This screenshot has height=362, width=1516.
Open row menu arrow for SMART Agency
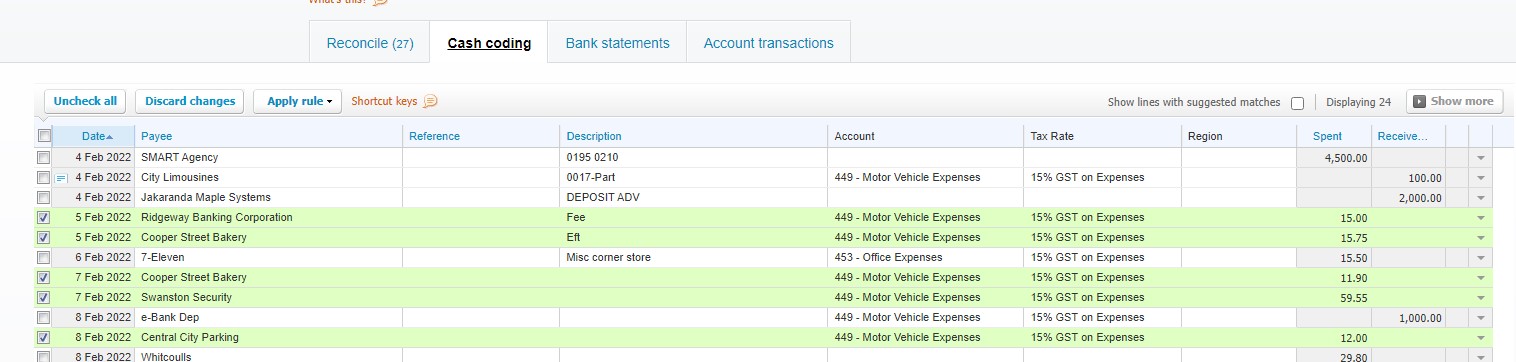1481,158
